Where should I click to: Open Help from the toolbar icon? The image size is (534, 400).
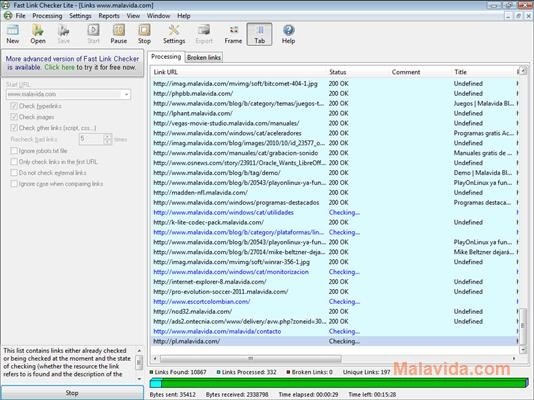point(288,34)
